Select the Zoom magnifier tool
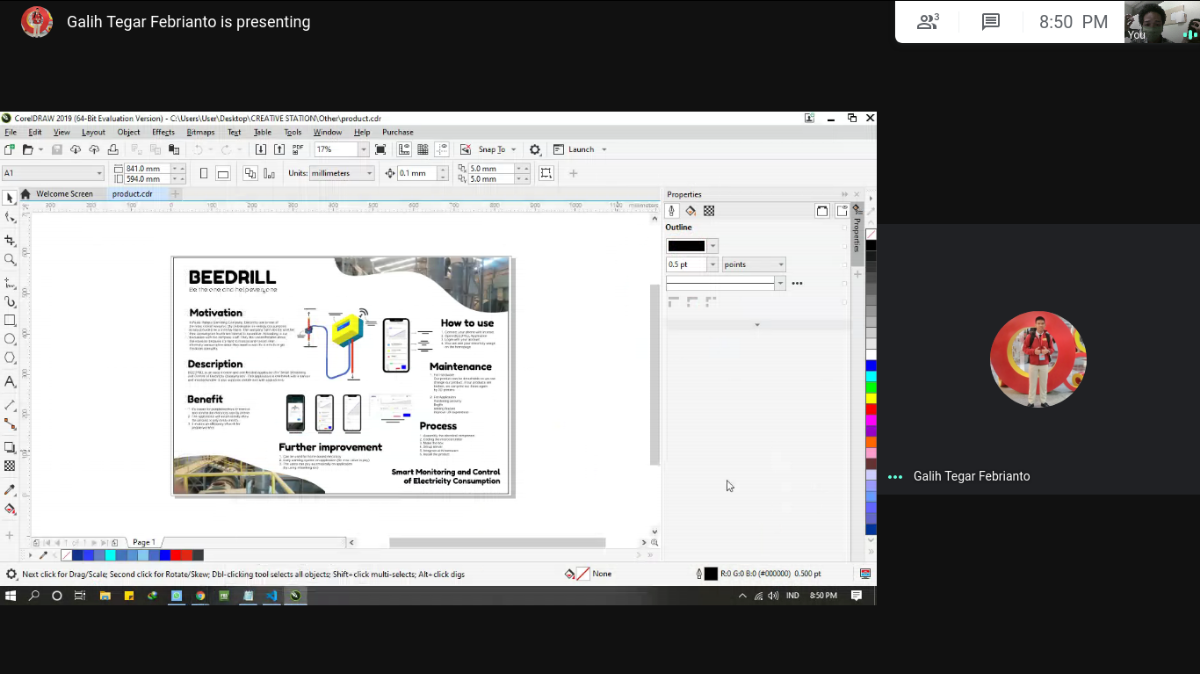The image size is (1200, 674). pos(10,260)
